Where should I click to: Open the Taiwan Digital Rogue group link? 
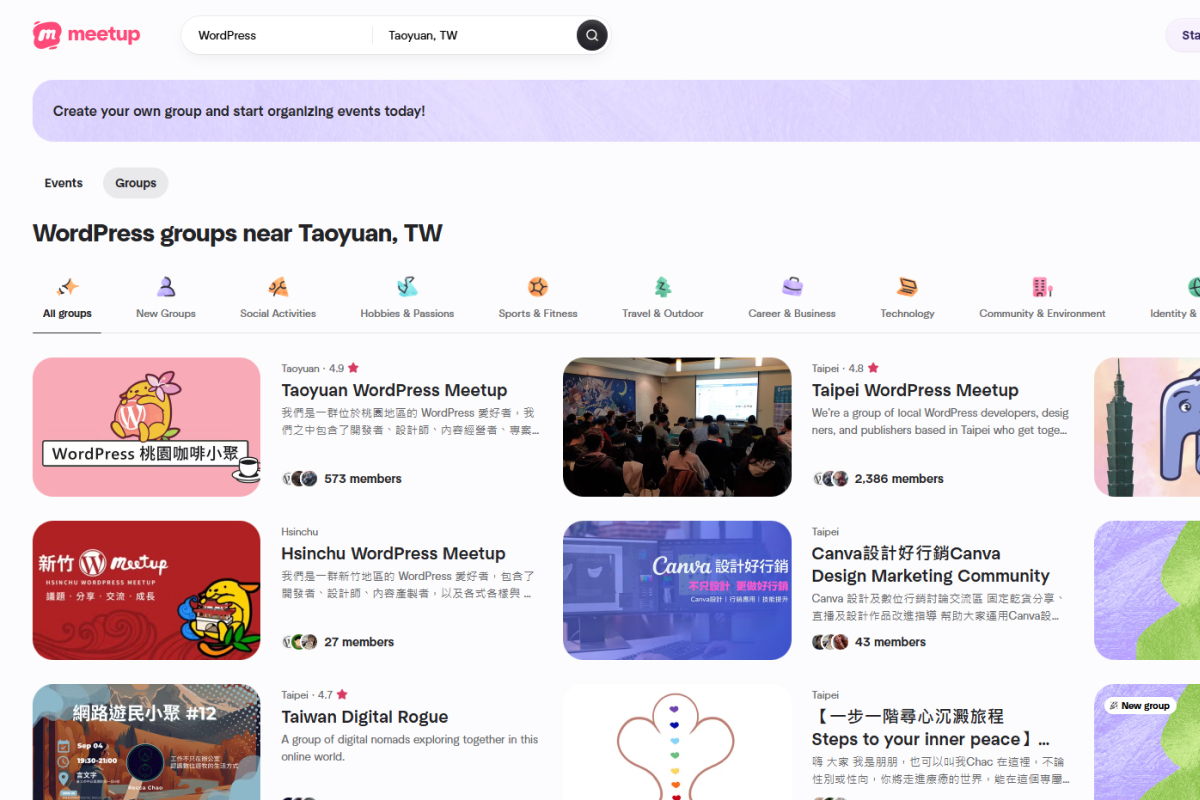[364, 717]
